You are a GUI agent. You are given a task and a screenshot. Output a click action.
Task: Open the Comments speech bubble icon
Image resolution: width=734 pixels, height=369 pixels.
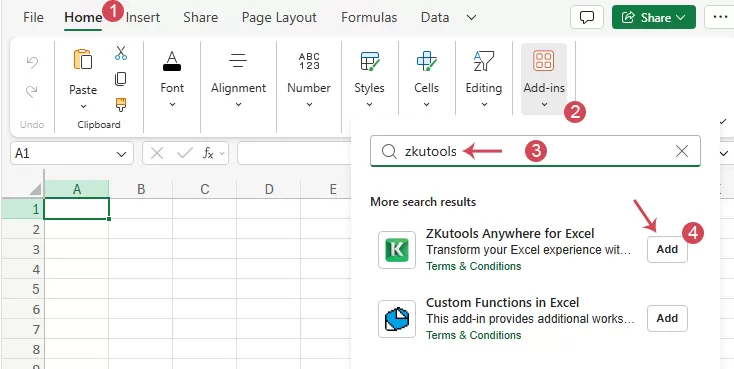pos(587,17)
